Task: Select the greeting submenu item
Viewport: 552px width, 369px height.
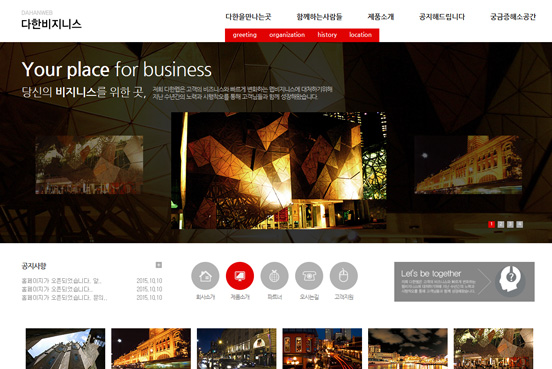Action: pos(245,35)
